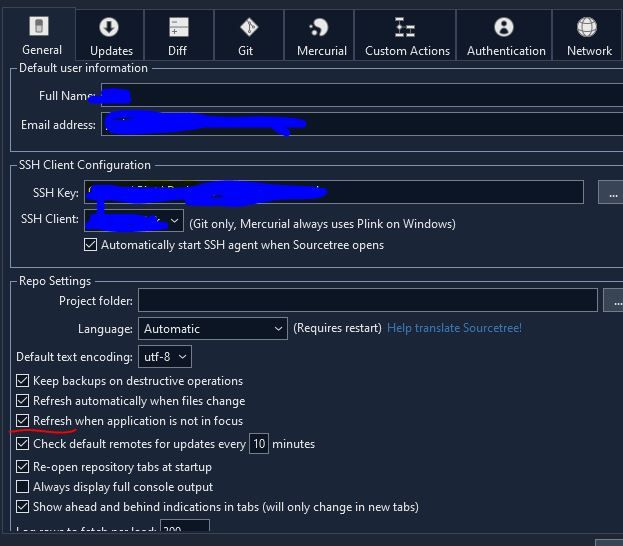Click the Network globe icon
The width and height of the screenshot is (623, 546).
click(586, 27)
